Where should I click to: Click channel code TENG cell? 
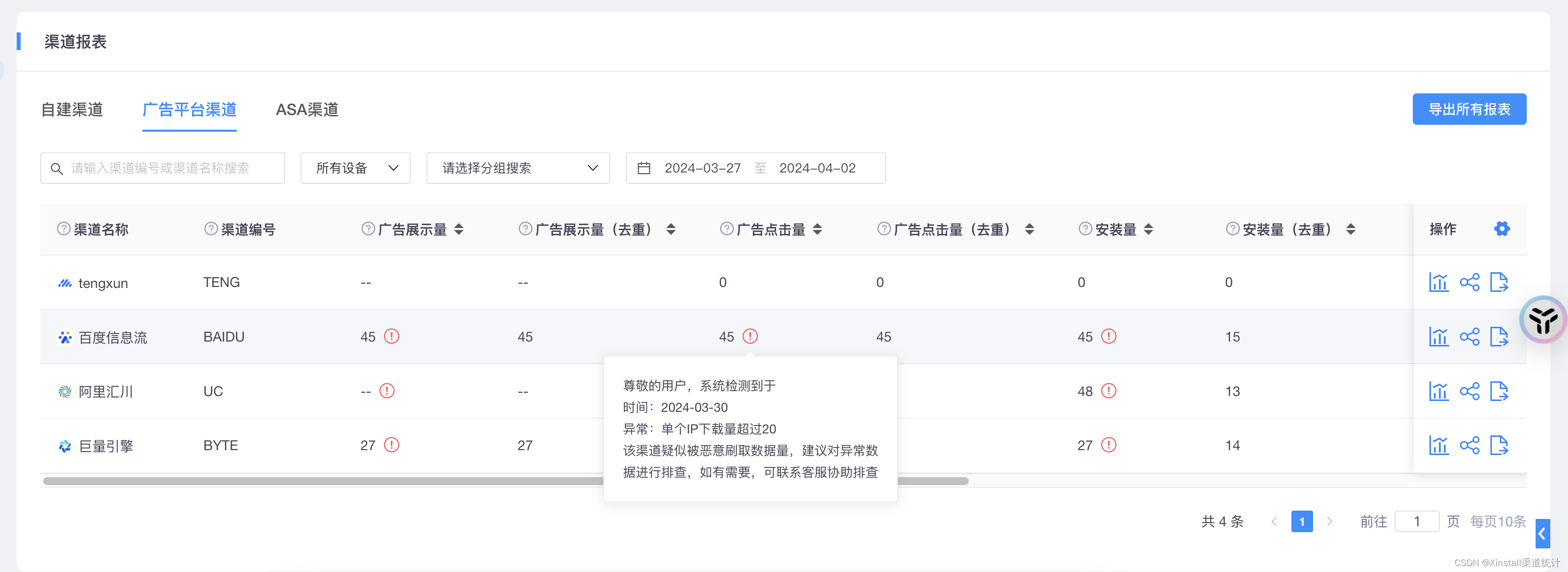click(221, 283)
